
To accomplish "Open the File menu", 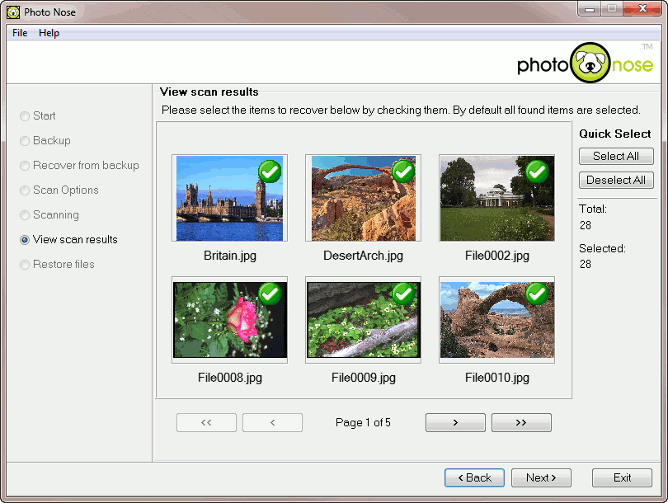I will [x=20, y=33].
